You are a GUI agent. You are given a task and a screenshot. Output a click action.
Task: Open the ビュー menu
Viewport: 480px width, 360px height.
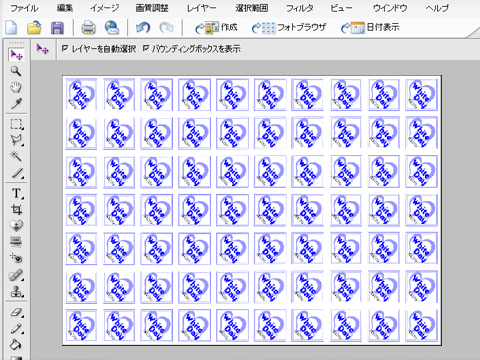click(341, 8)
